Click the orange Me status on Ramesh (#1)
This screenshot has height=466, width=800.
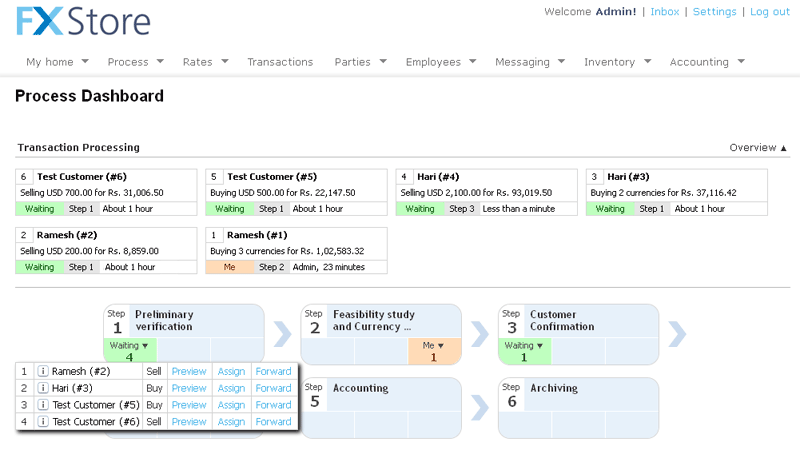click(229, 267)
